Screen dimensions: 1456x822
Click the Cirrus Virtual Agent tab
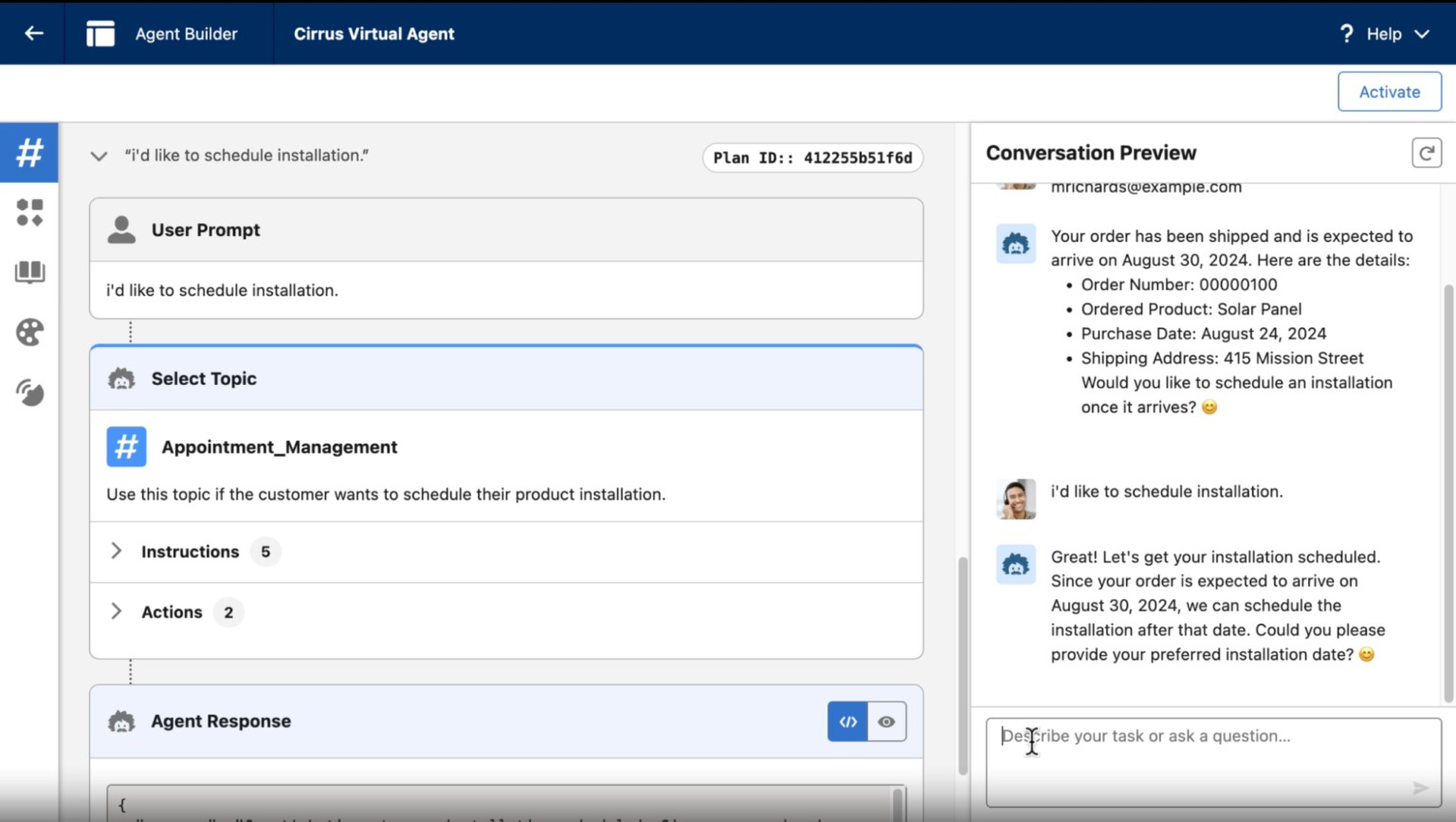point(373,33)
